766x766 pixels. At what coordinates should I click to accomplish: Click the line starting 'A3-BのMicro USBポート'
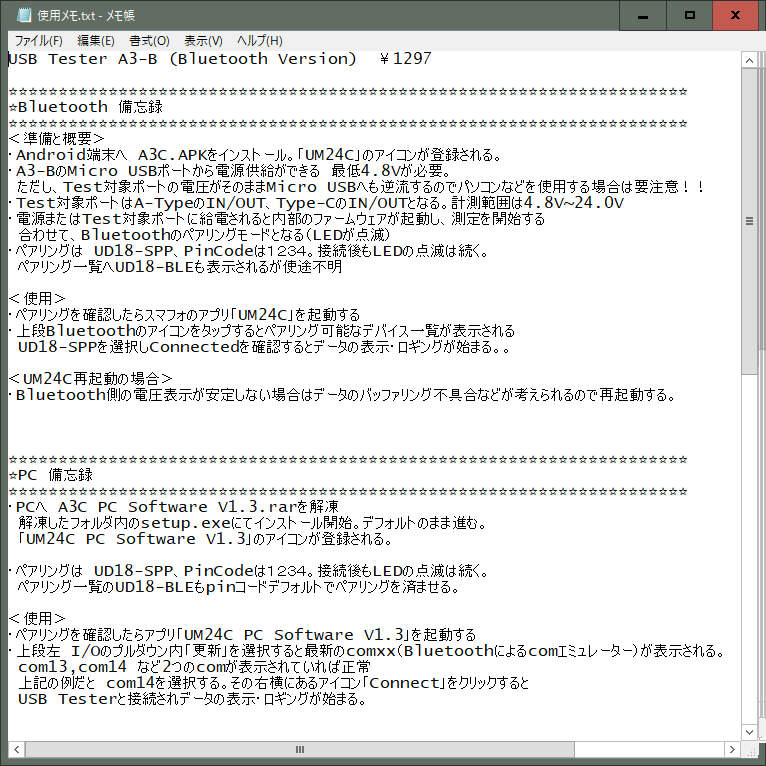(x=231, y=171)
